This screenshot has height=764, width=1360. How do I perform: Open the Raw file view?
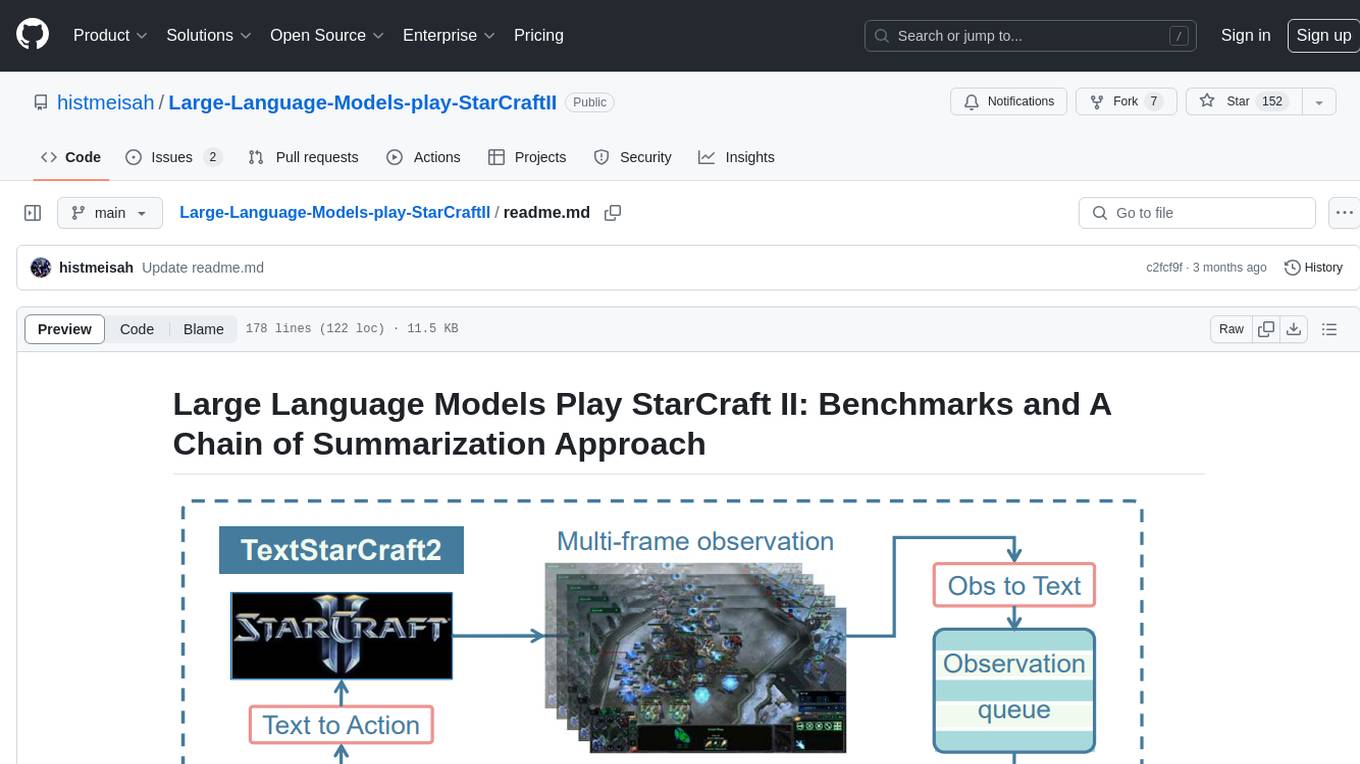[x=1231, y=329]
